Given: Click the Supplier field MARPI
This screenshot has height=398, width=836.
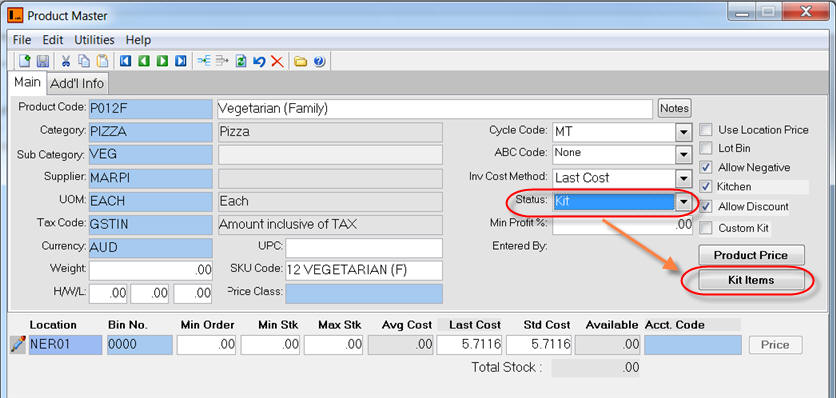Looking at the screenshot, I should click(150, 178).
